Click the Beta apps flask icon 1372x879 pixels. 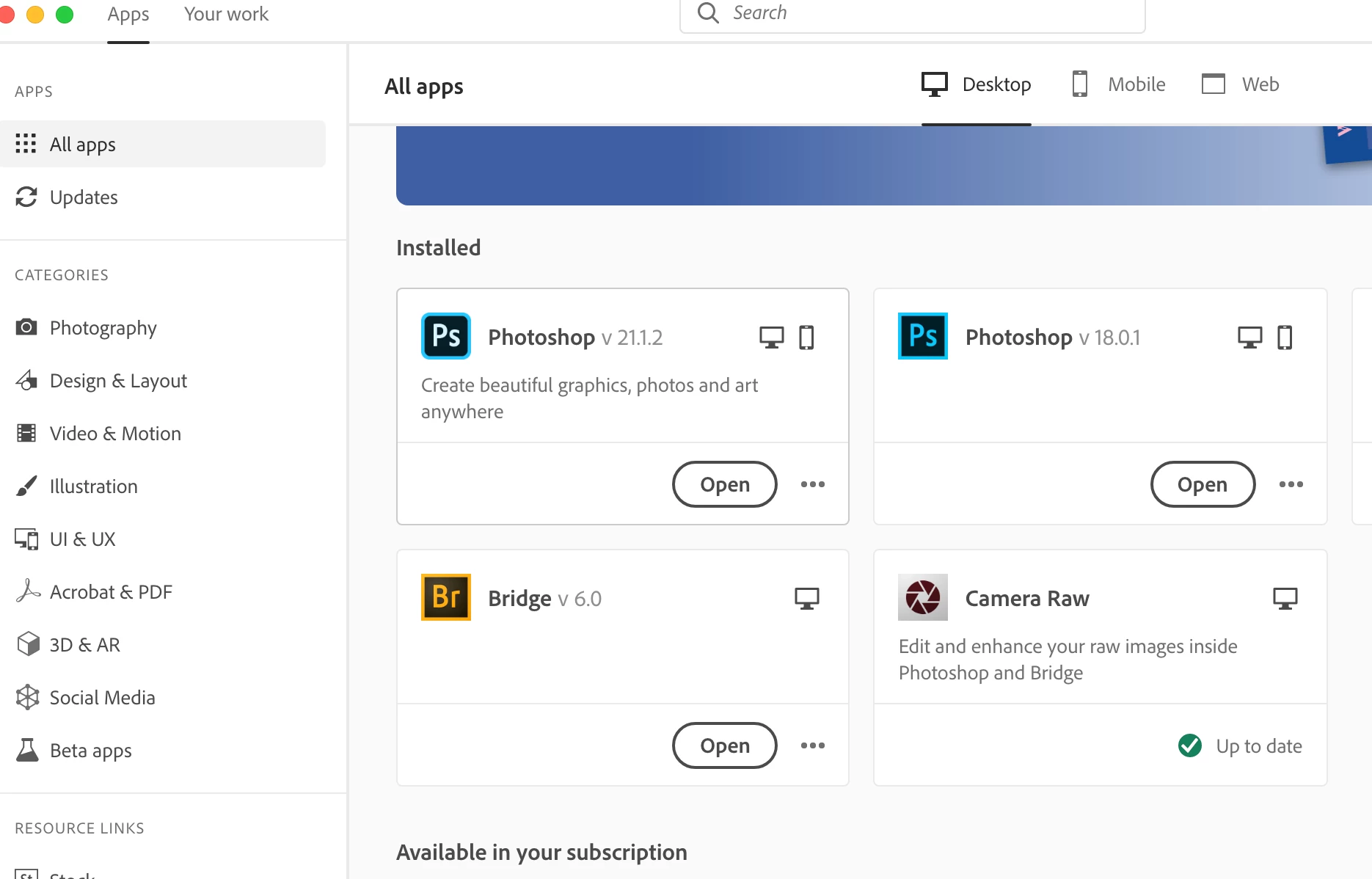coord(27,750)
